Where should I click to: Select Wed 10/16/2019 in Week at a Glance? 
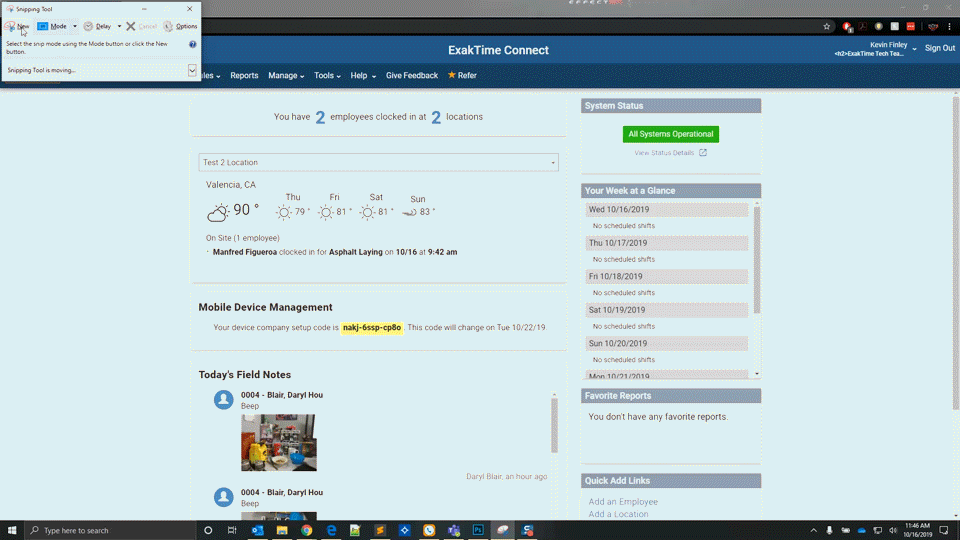tap(666, 209)
